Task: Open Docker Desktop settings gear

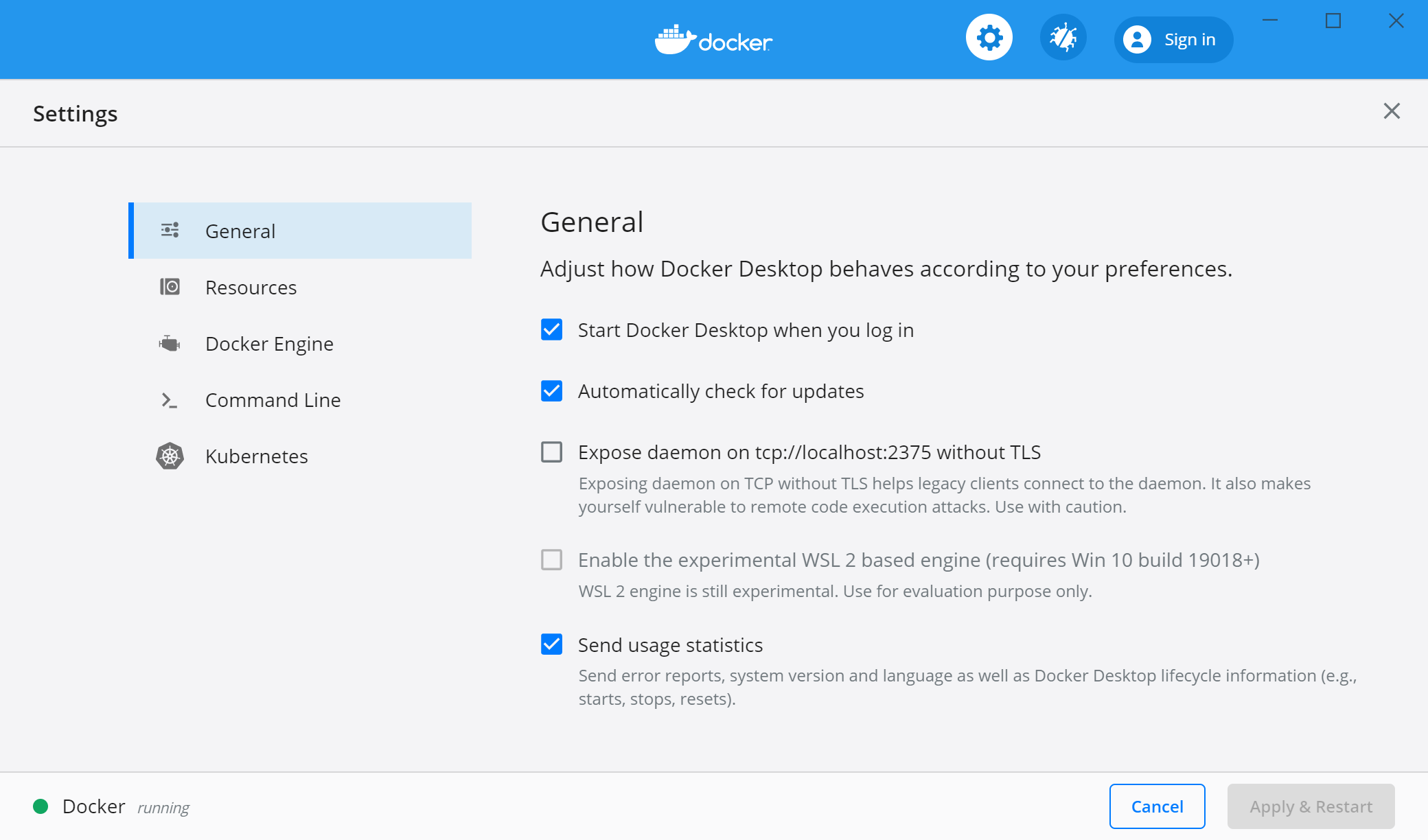Action: (991, 40)
